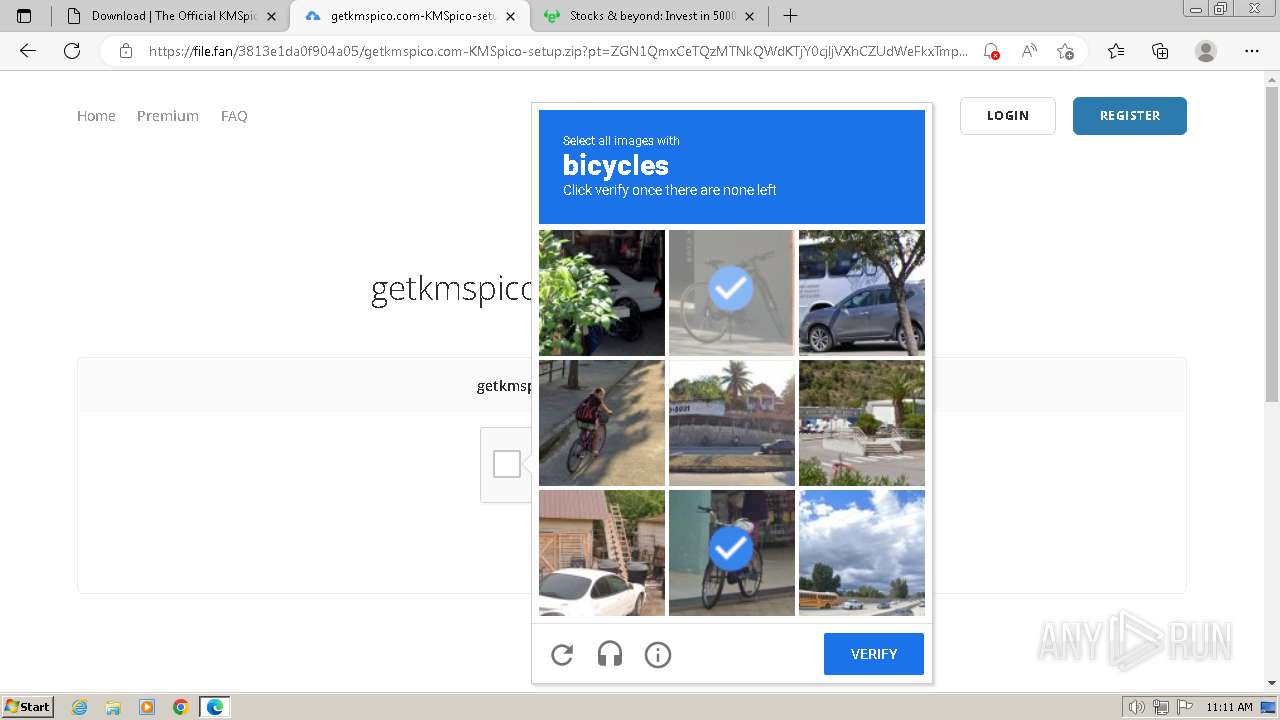Viewport: 1280px width, 720px height.
Task: Select the tile with cloudy sky and bus
Action: pos(862,553)
